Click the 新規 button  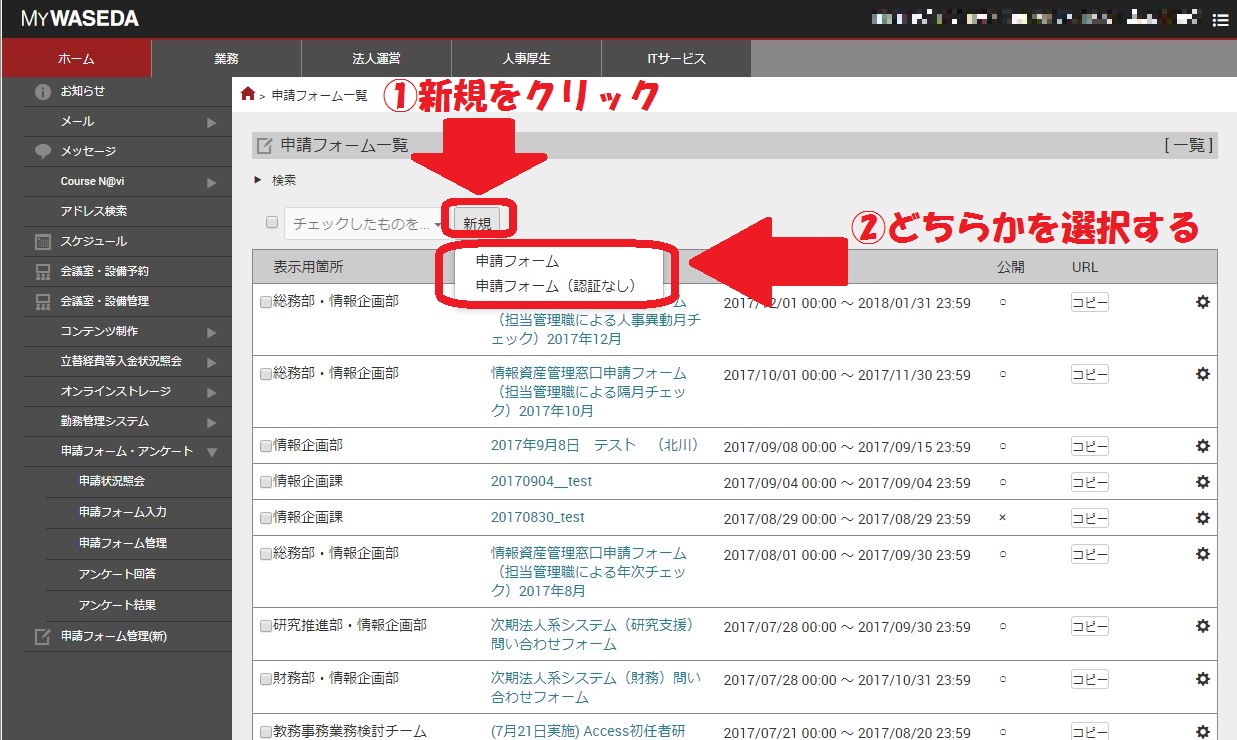477,224
